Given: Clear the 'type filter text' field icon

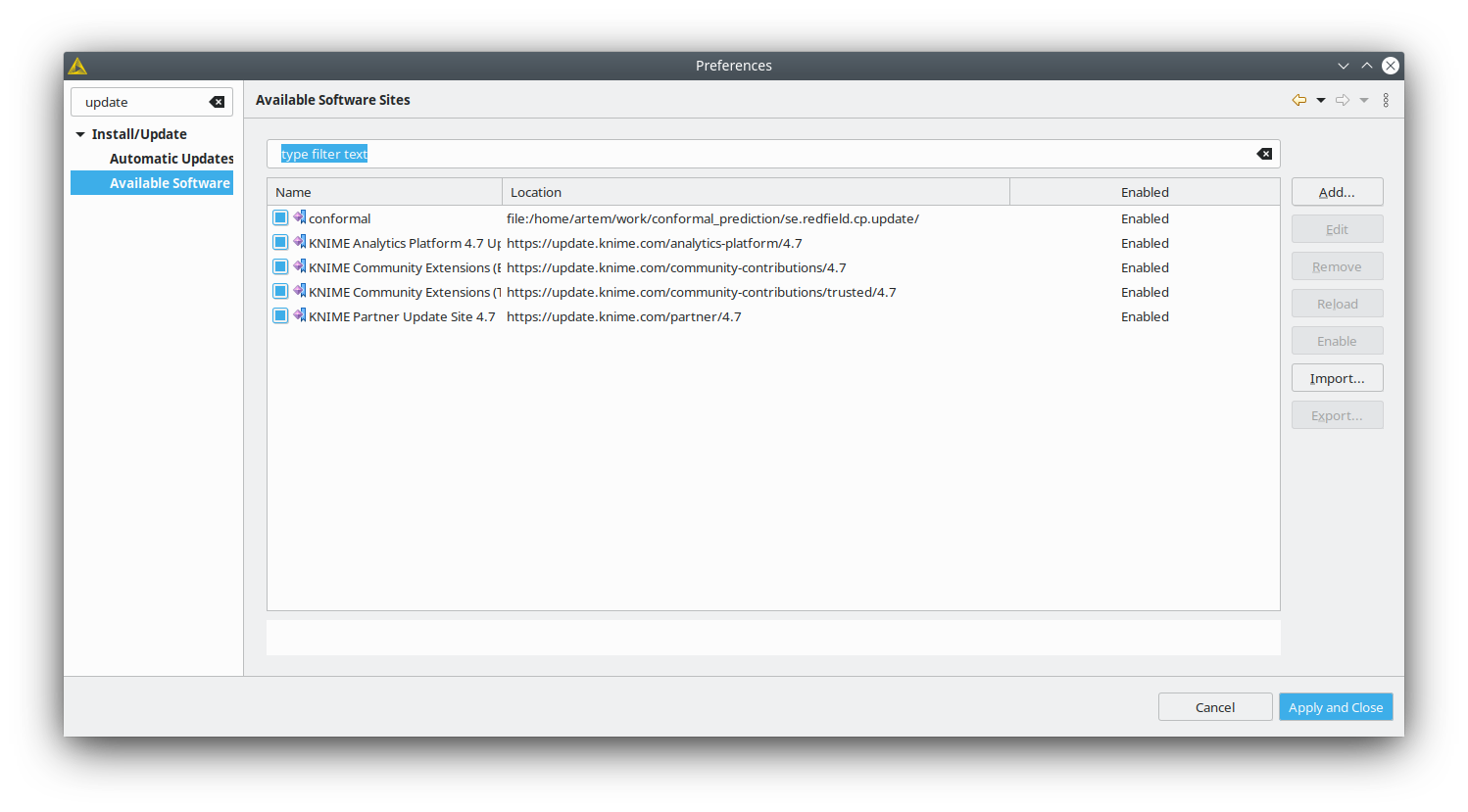Looking at the screenshot, I should click(x=1264, y=154).
